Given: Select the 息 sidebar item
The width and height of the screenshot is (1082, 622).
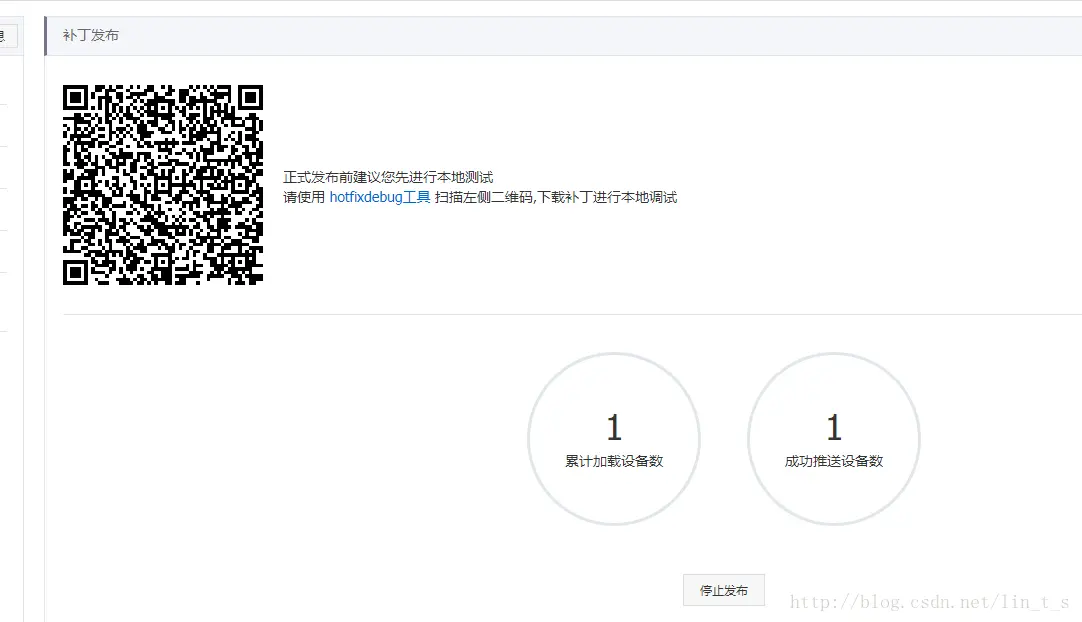Looking at the screenshot, I should pos(7,37).
